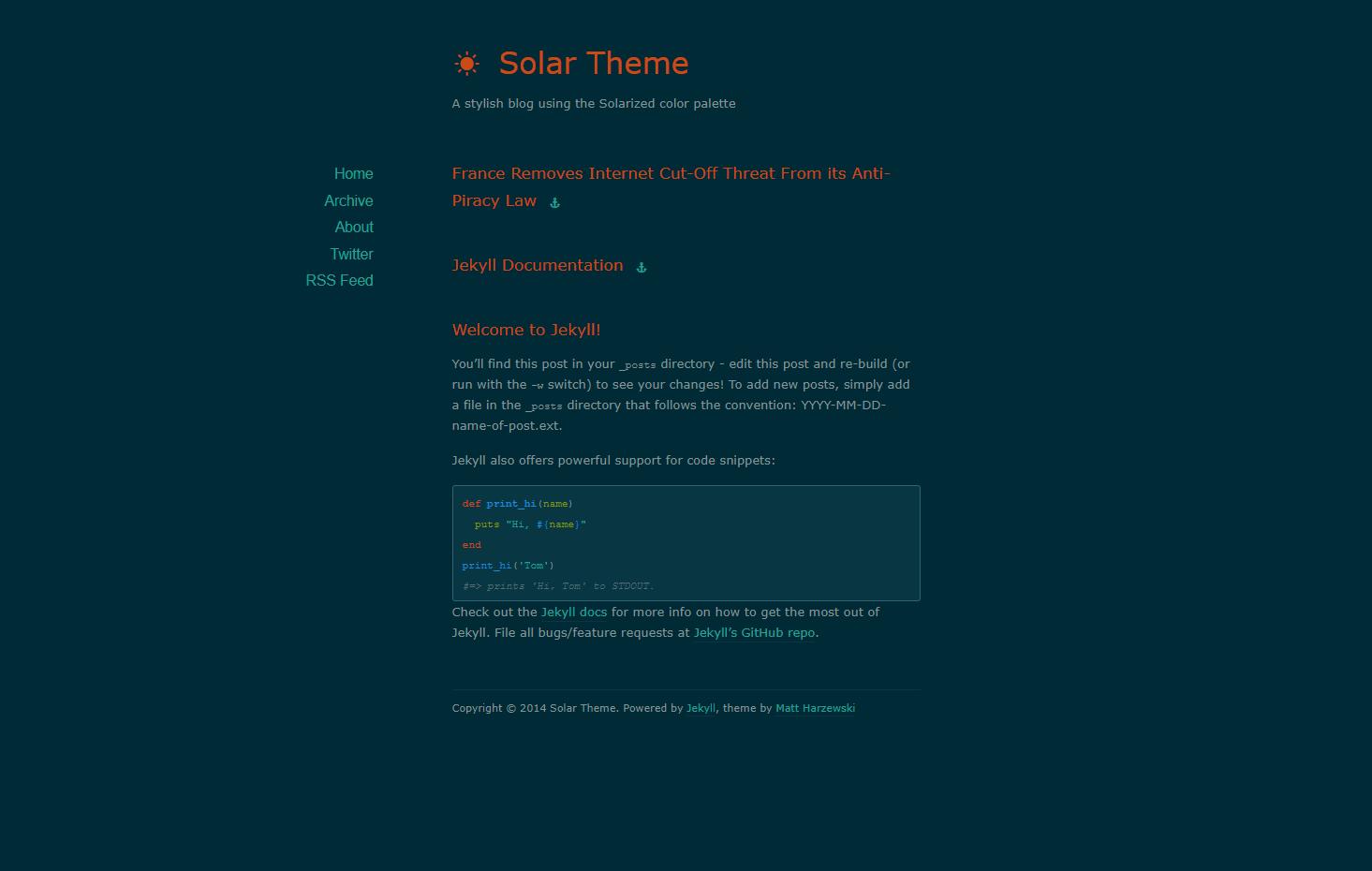This screenshot has height=871, width=1372.
Task: Click the anchor icon beside Jekyll Documentation
Action: coord(641,267)
